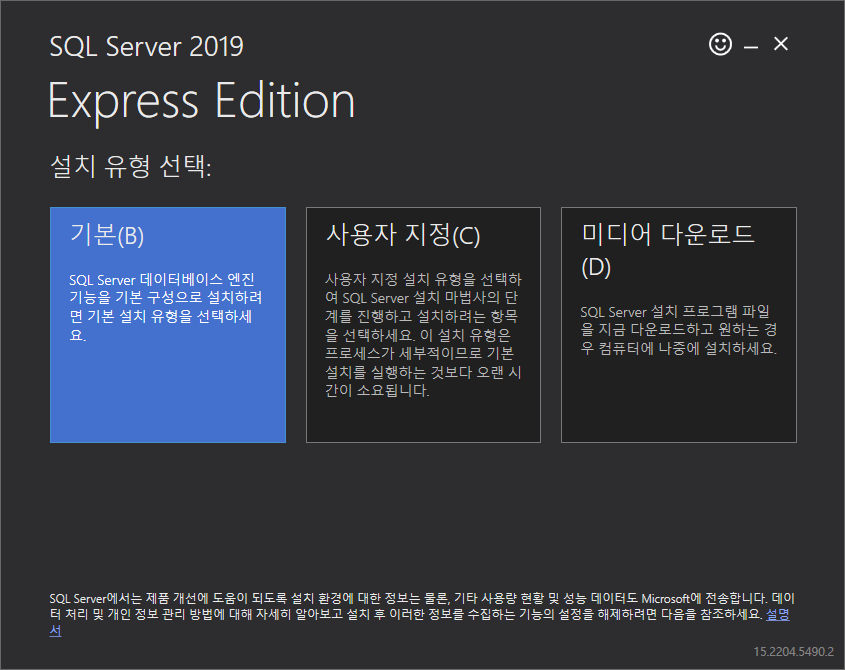Click the SQL Server 2019 title text

click(x=146, y=46)
